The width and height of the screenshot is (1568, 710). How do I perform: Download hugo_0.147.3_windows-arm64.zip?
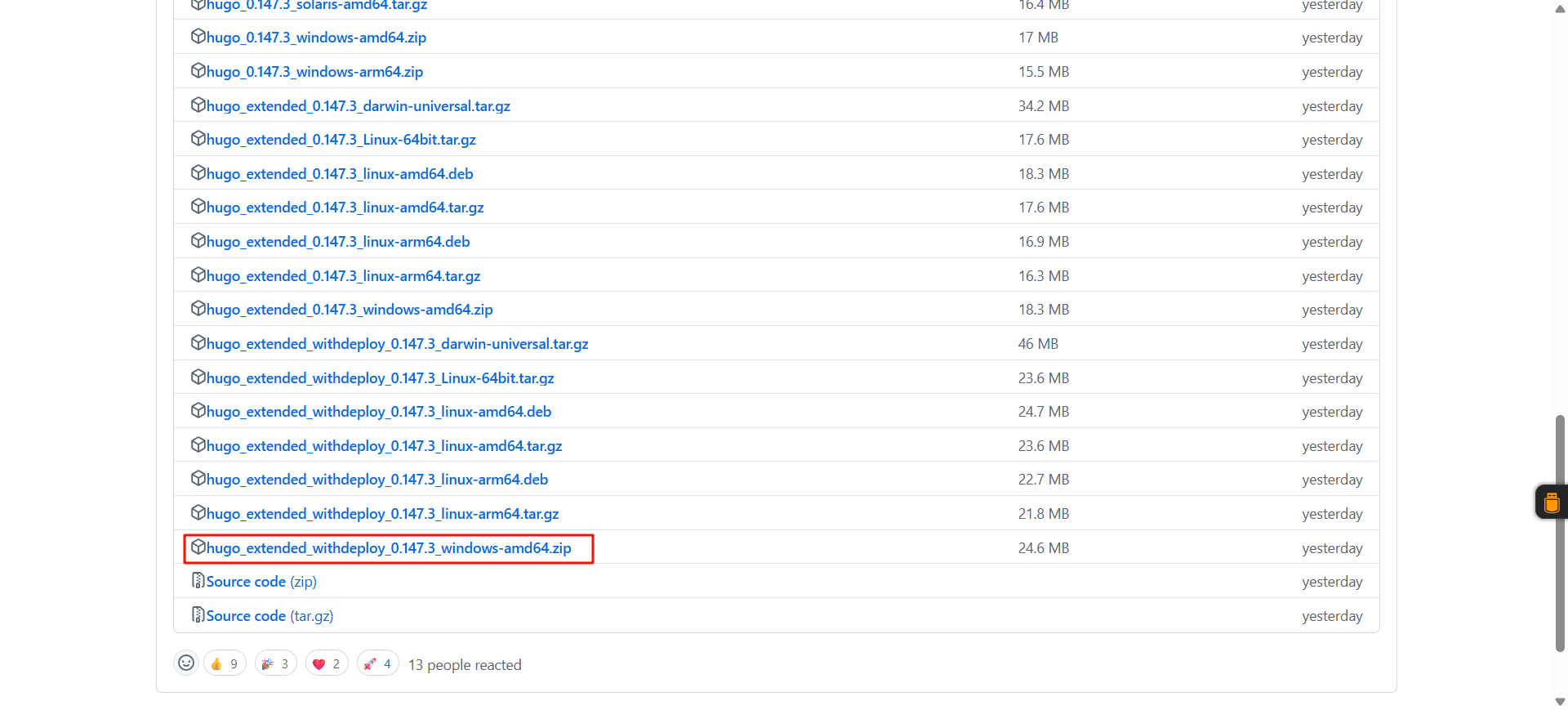(314, 72)
